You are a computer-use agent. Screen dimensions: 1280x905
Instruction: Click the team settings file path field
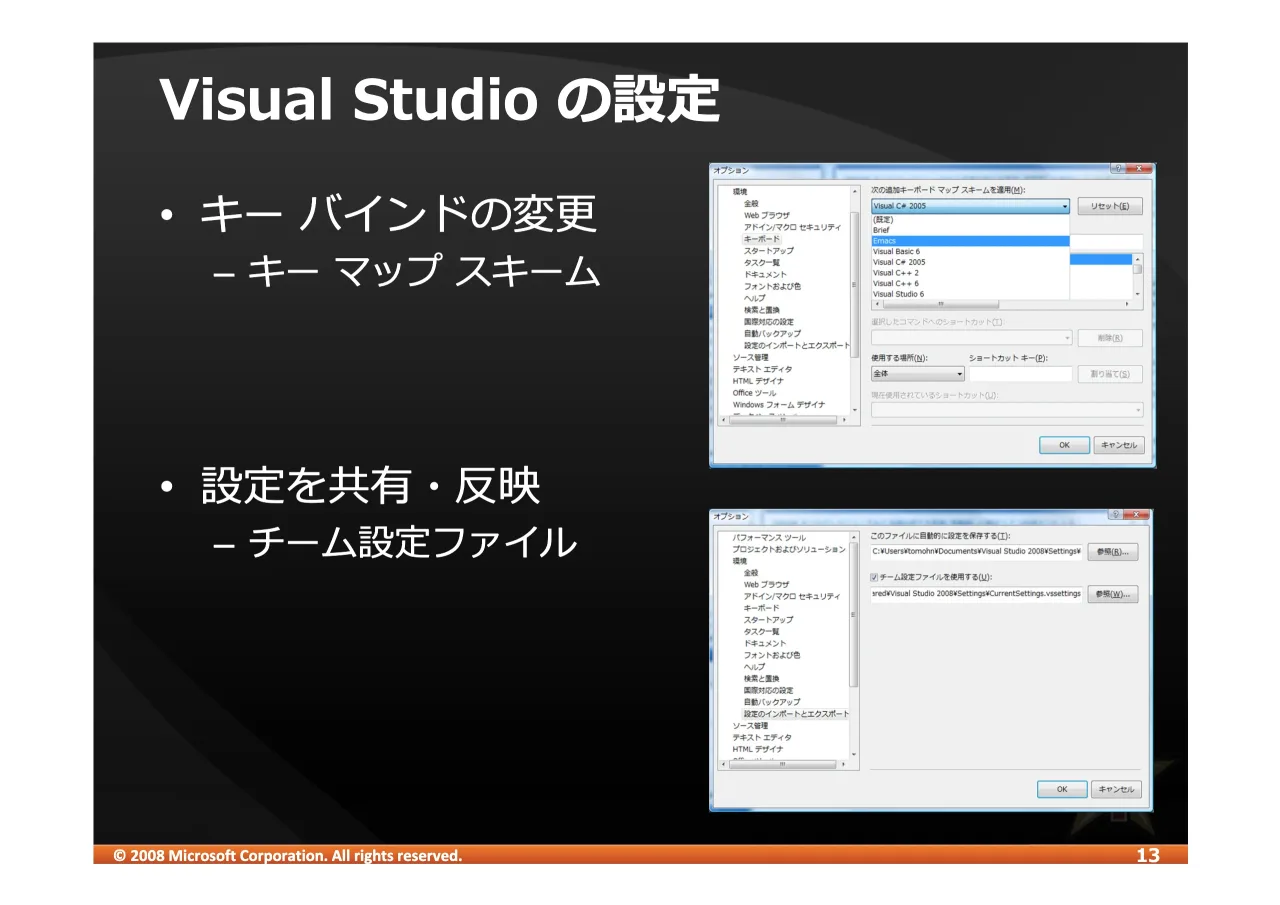976,594
